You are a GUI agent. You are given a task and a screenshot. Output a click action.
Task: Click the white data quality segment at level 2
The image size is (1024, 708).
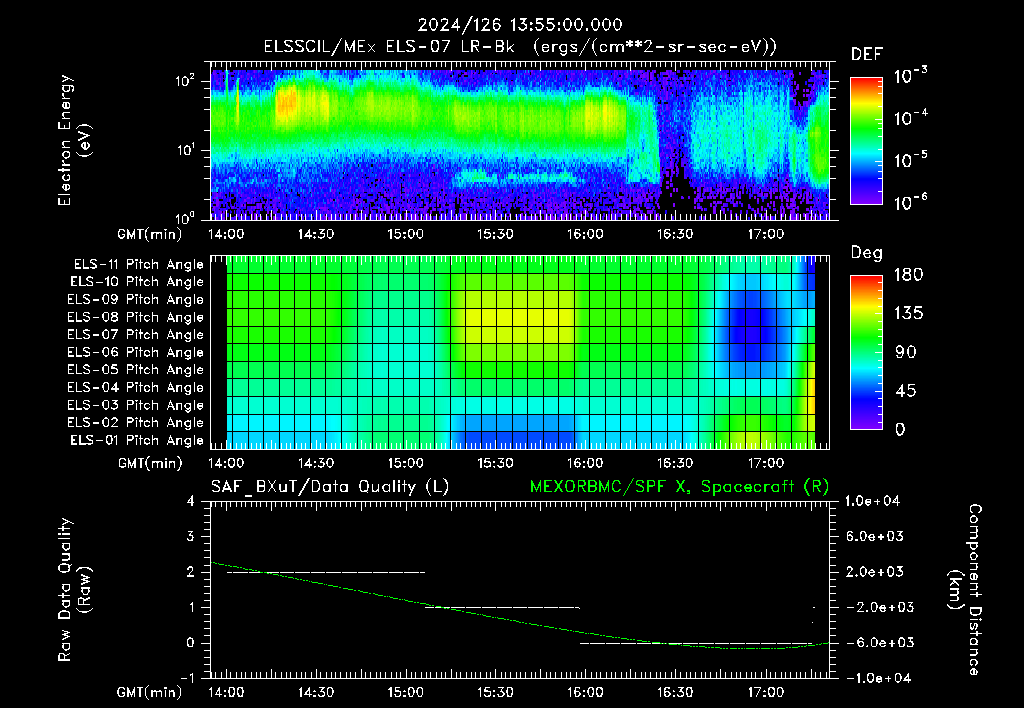point(326,572)
